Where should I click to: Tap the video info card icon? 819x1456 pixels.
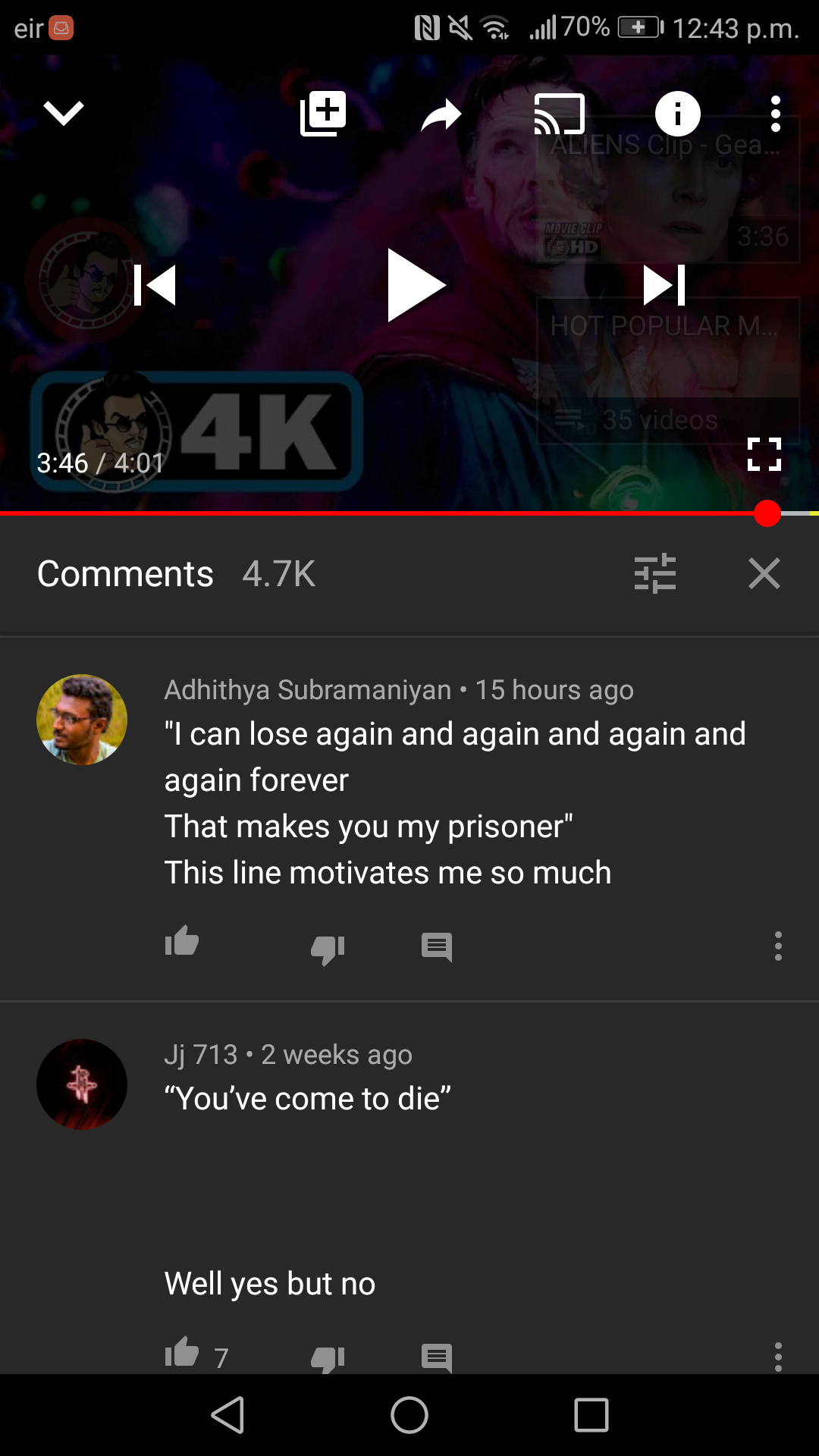tap(677, 114)
